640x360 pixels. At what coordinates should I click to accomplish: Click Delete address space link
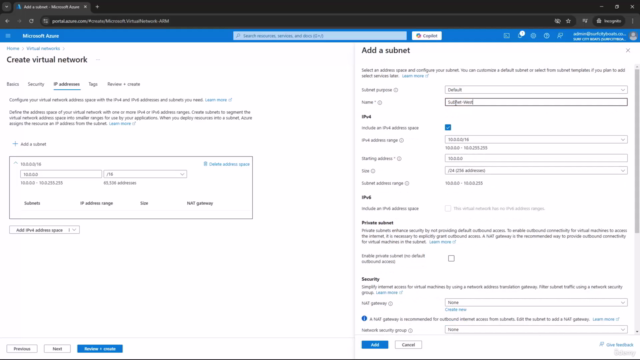coord(229,164)
